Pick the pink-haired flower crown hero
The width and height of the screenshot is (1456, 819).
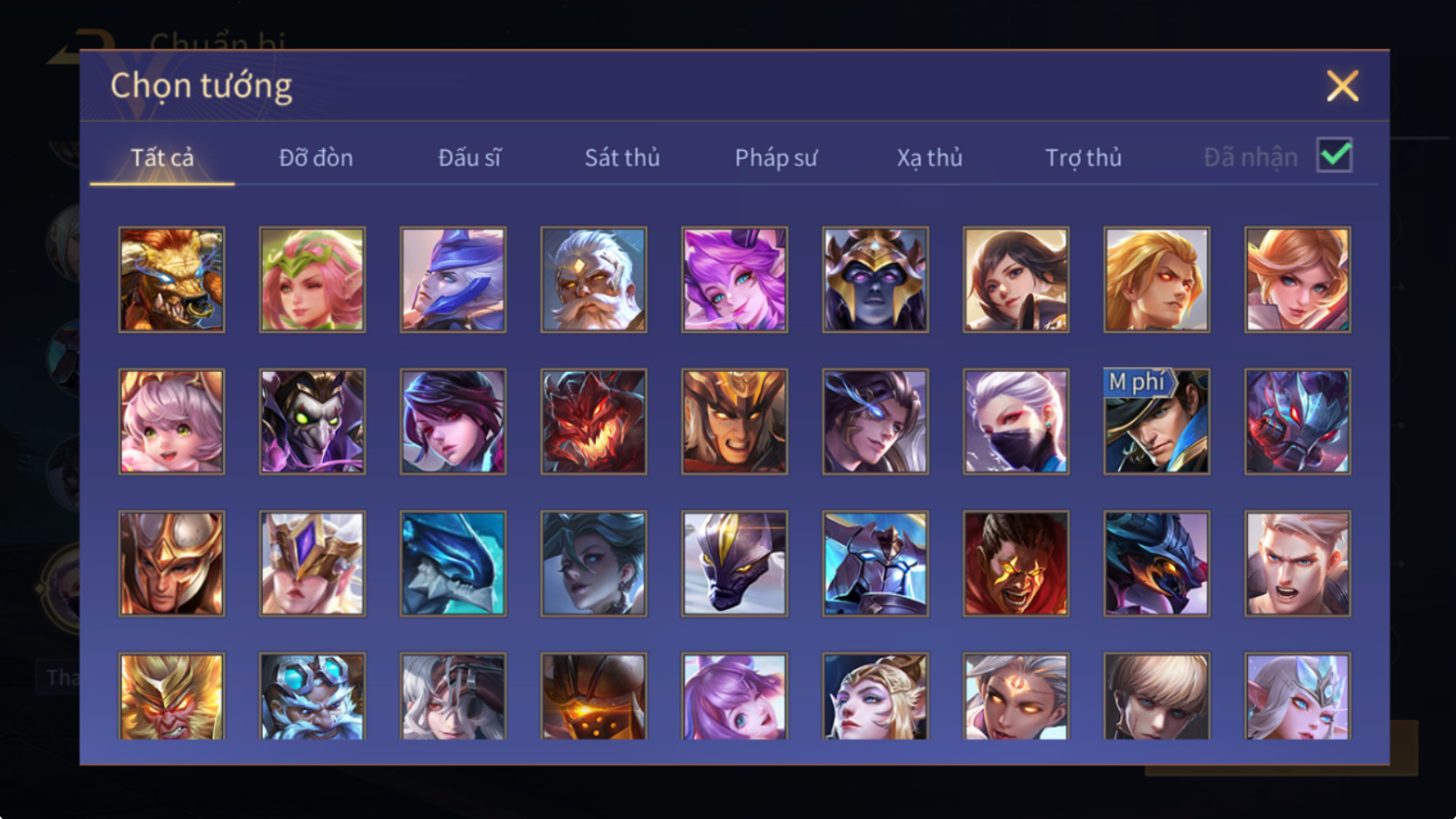pyautogui.click(x=312, y=280)
